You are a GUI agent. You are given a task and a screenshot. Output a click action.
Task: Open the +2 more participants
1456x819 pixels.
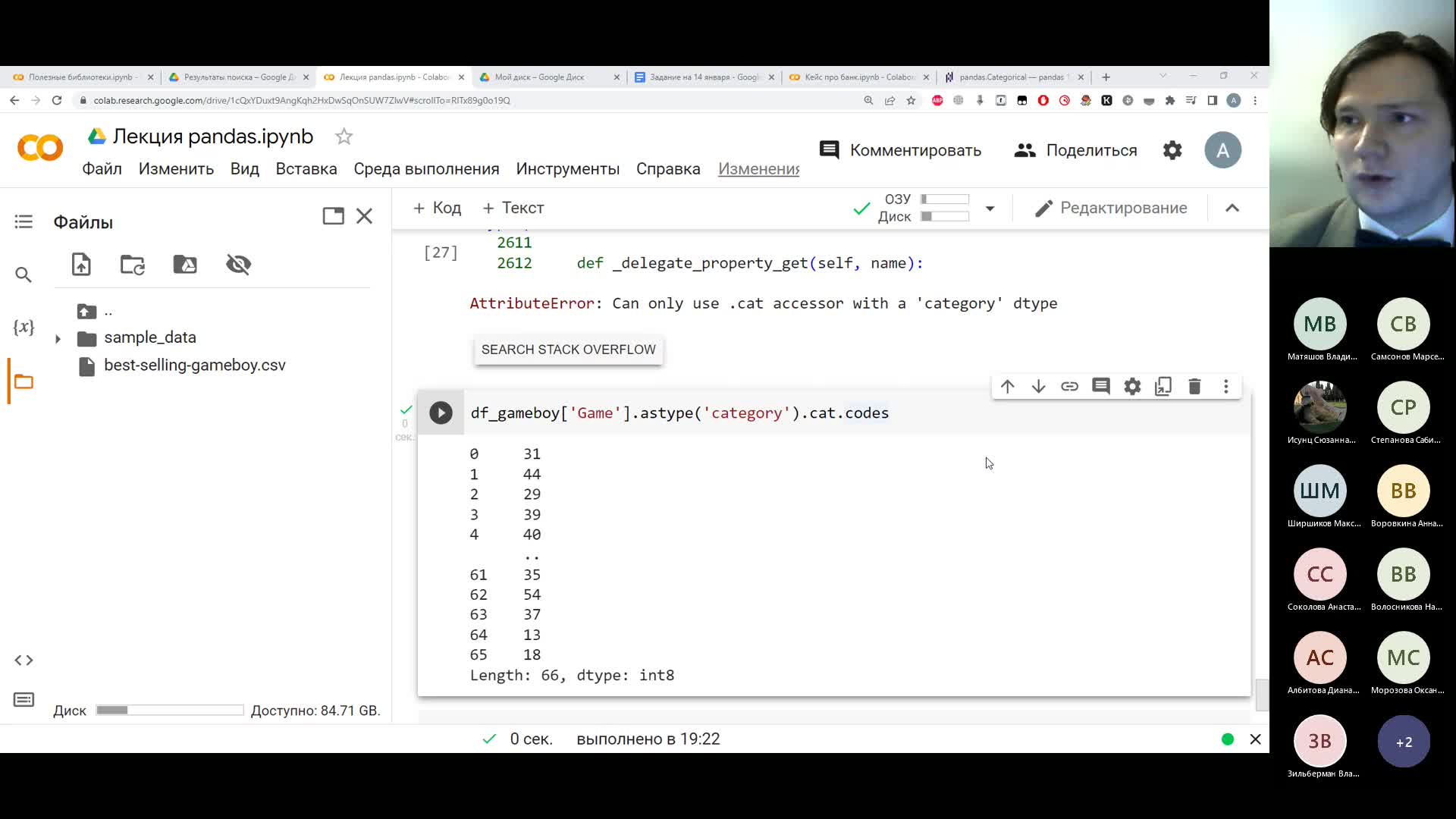(1404, 742)
